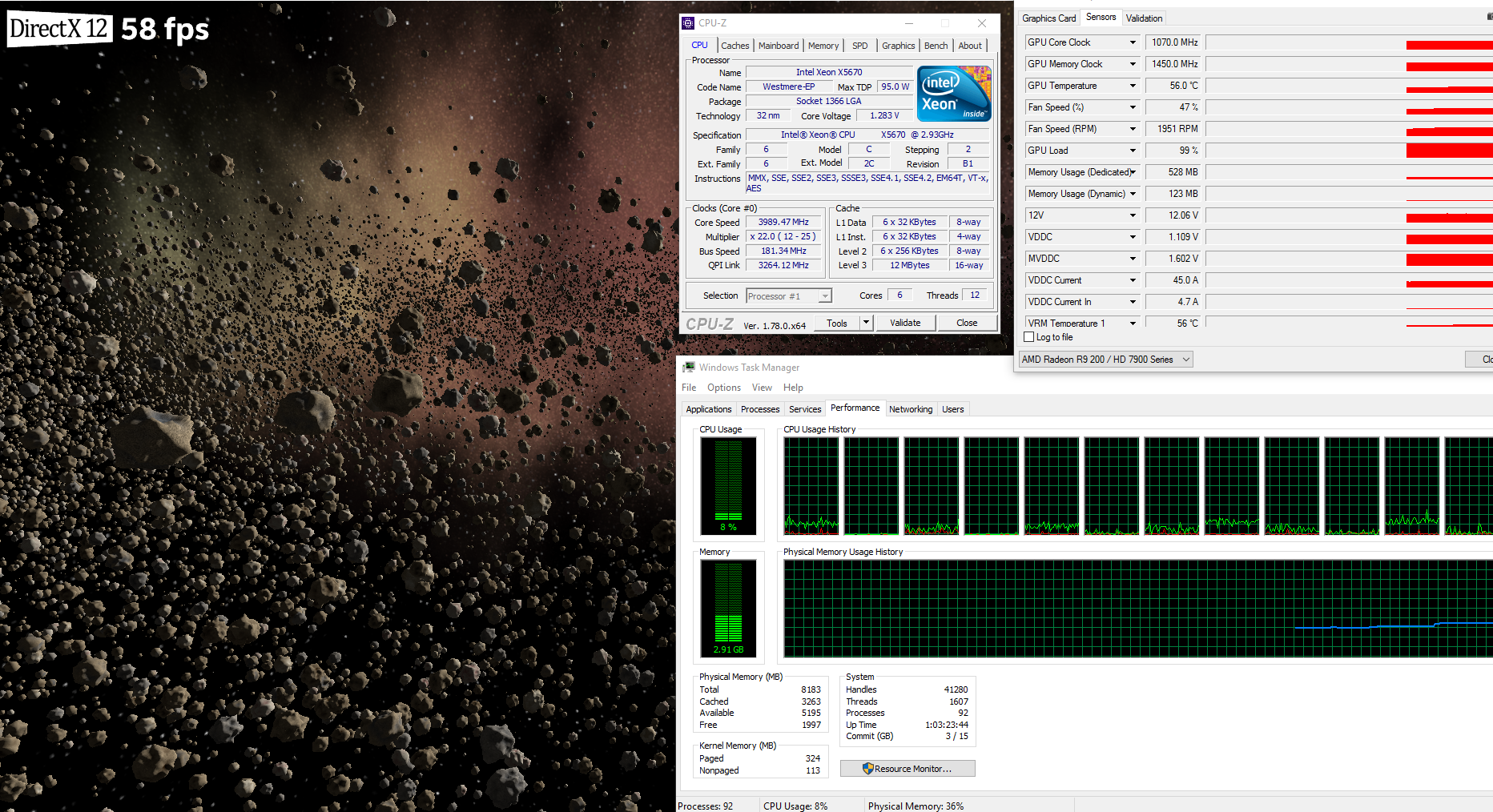The width and height of the screenshot is (1493, 812).
Task: Select the CPU tab in CPU-Z
Action: [x=699, y=45]
